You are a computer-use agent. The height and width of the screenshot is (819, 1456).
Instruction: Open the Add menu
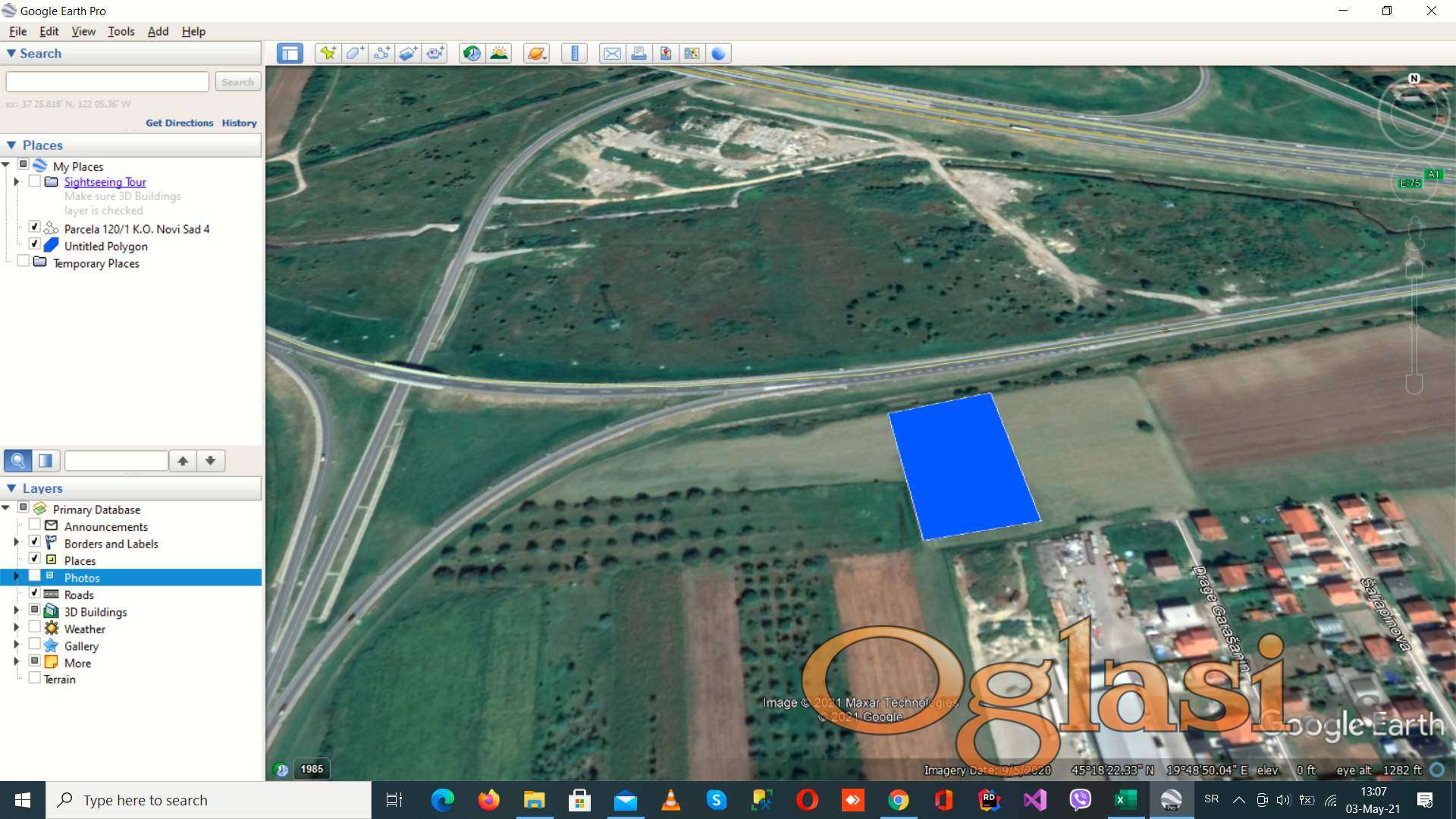pos(158,31)
